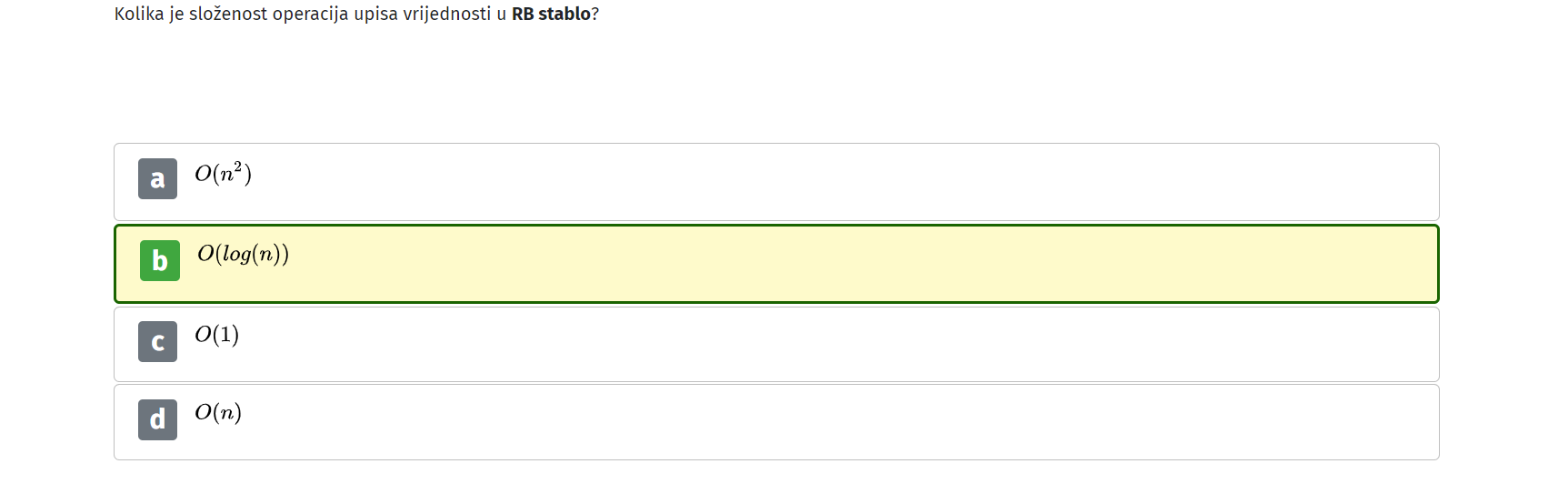1568x504 pixels.
Task: Click the word 'vrijednosti' in the question
Action: pyautogui.click(x=446, y=14)
